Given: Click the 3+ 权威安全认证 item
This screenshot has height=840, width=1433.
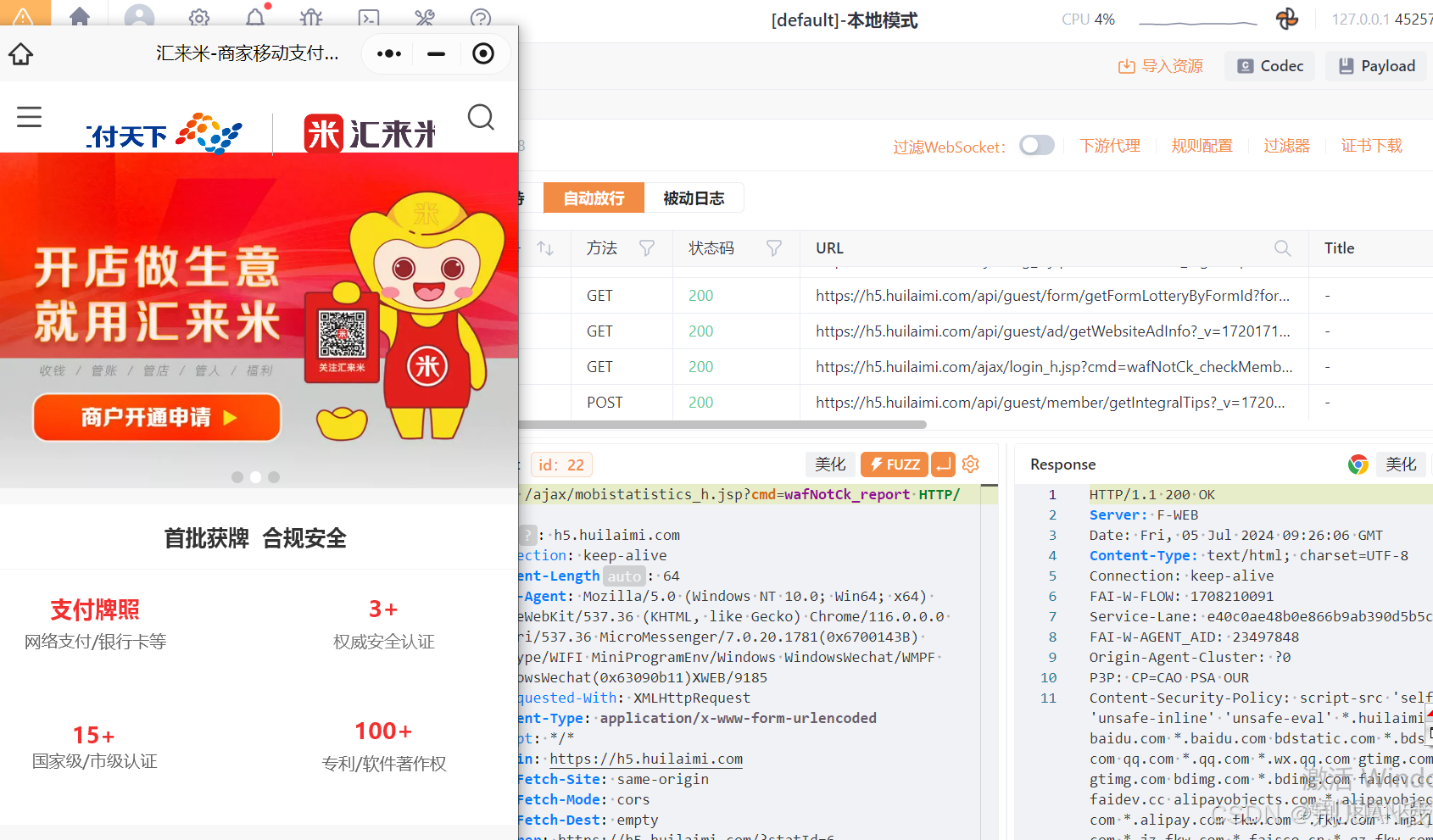Looking at the screenshot, I should point(383,624).
